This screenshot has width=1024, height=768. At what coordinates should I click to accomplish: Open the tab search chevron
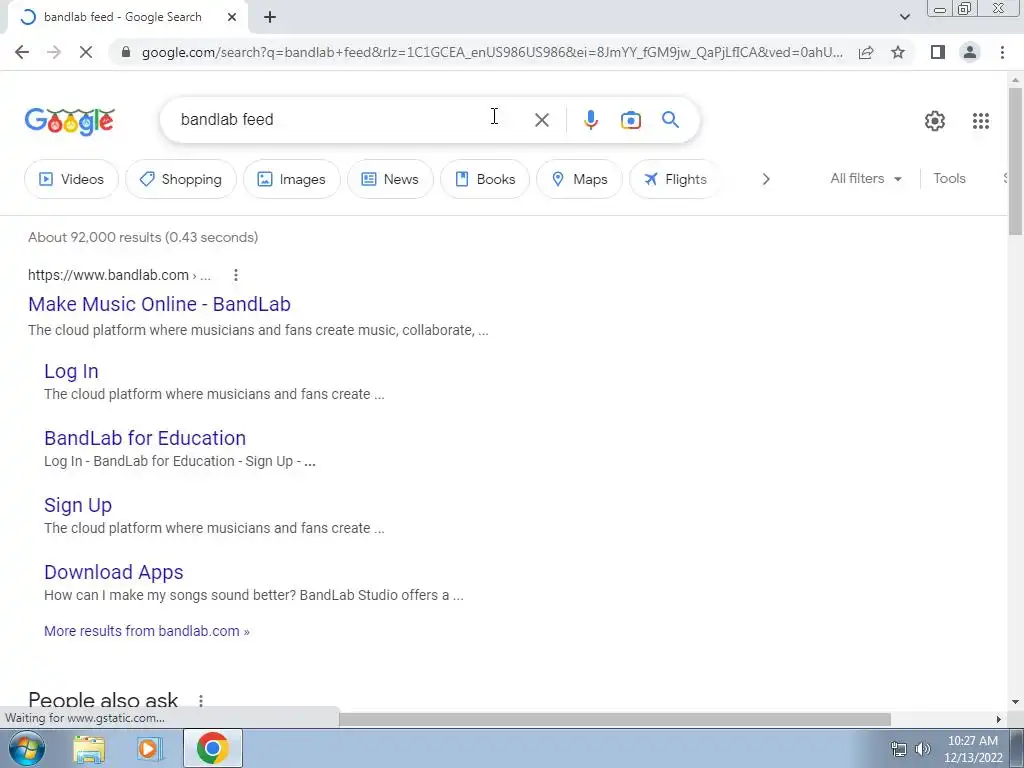(904, 18)
